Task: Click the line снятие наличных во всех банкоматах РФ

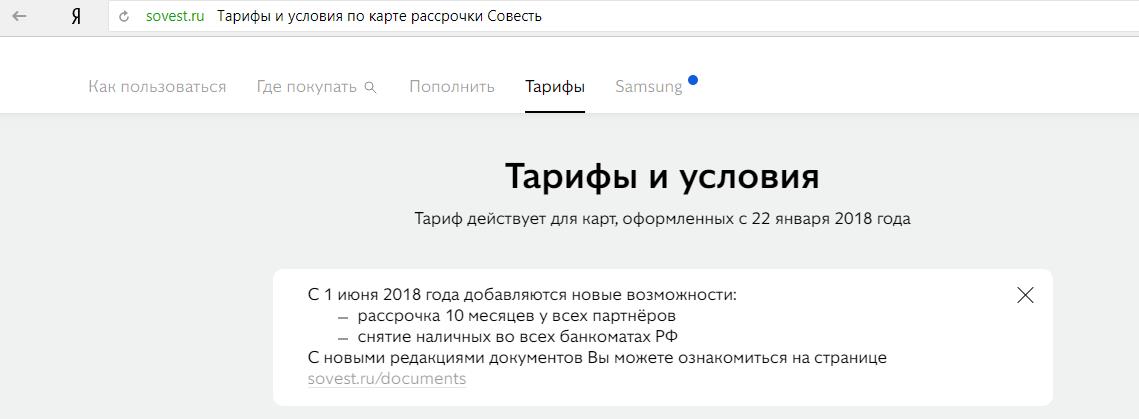Action: (x=517, y=337)
